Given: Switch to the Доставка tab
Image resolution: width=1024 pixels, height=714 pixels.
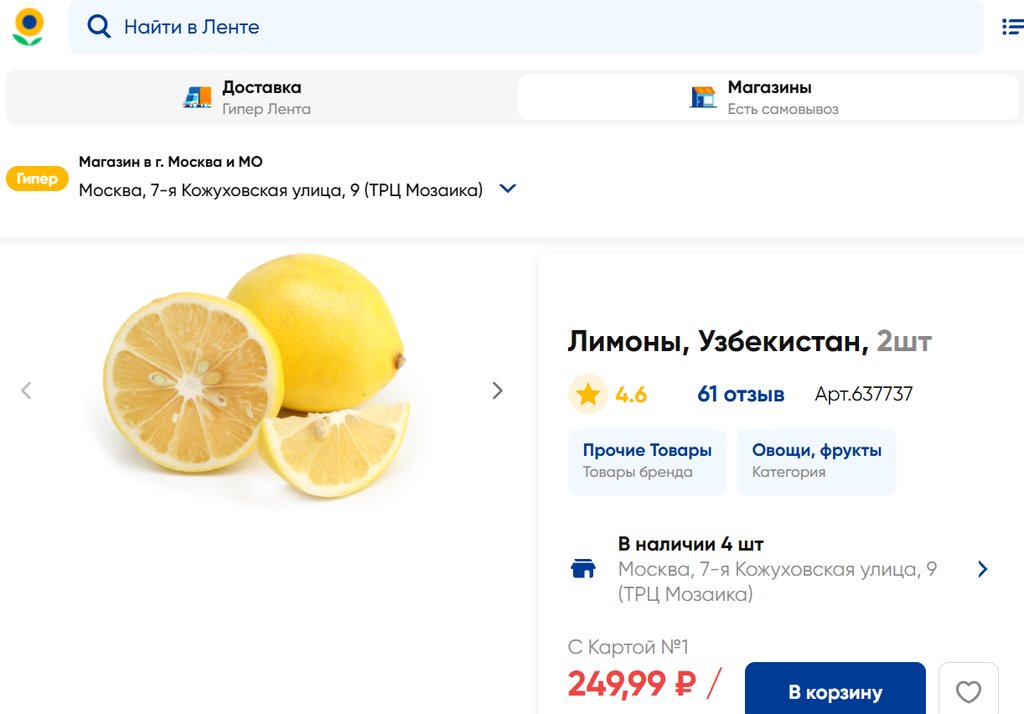Looking at the screenshot, I should tap(262, 97).
